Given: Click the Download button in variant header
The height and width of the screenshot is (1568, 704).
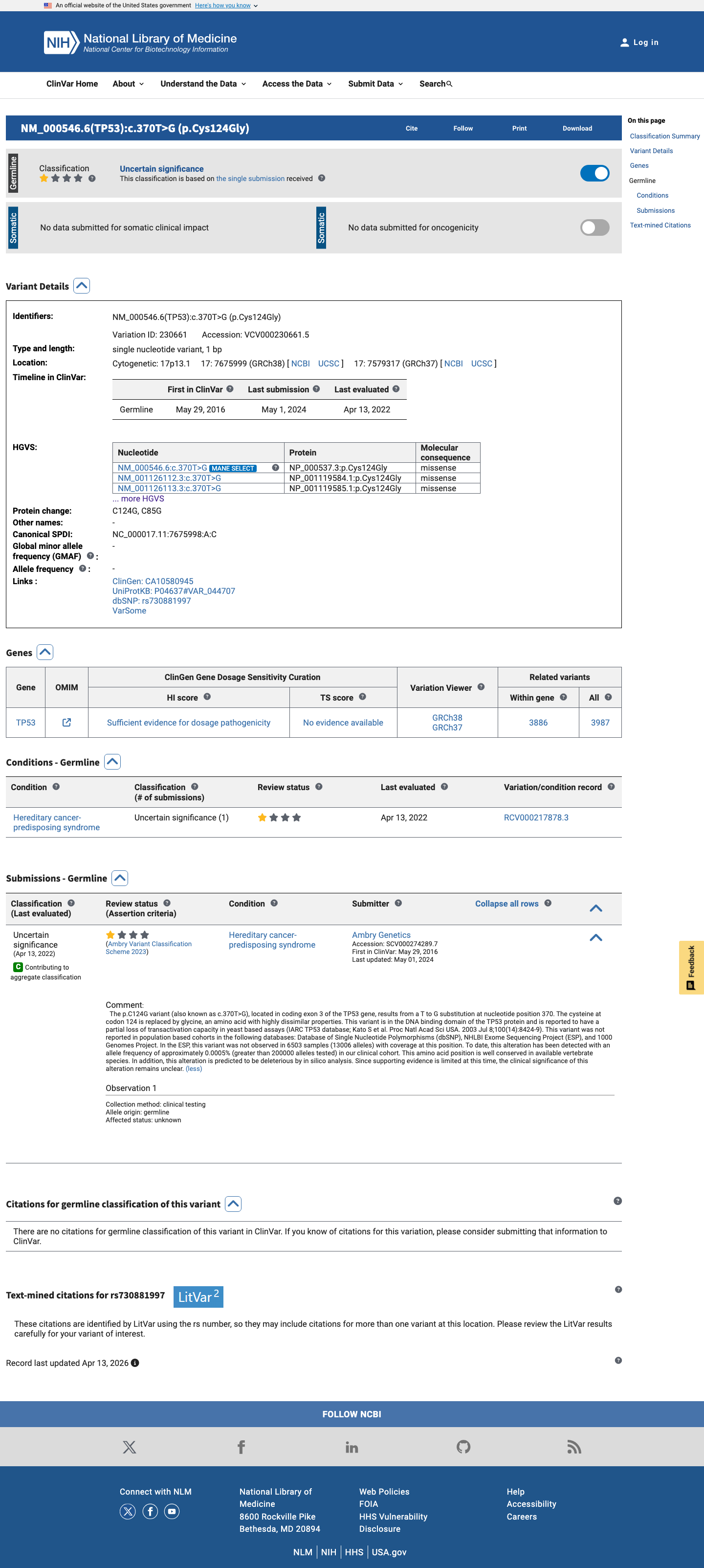Looking at the screenshot, I should pos(577,129).
